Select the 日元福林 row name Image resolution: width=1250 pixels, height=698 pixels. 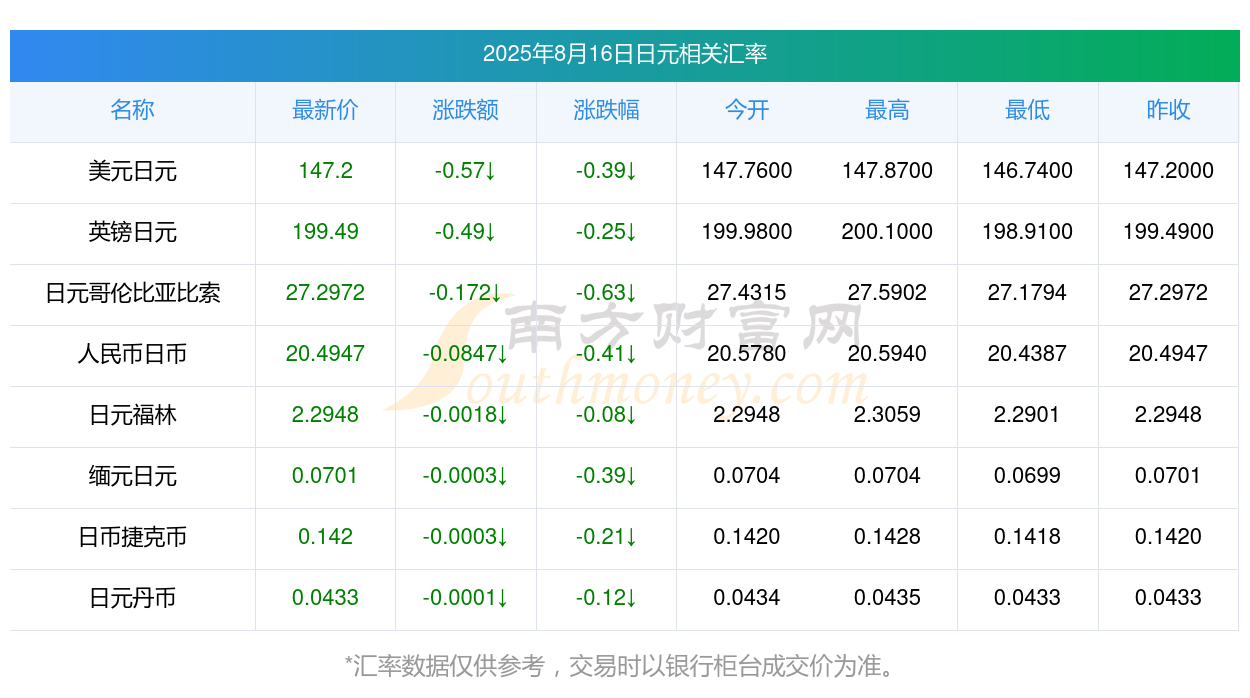132,415
